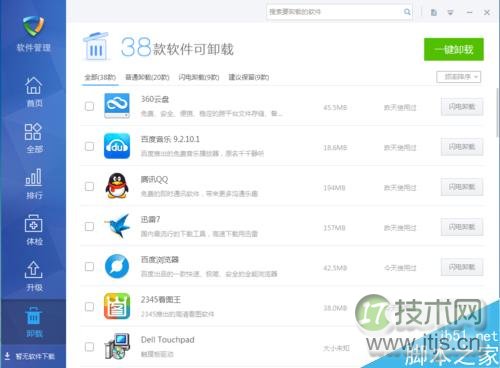Click the 360云盘 name text
This screenshot has height=368, width=500.
click(x=155, y=99)
